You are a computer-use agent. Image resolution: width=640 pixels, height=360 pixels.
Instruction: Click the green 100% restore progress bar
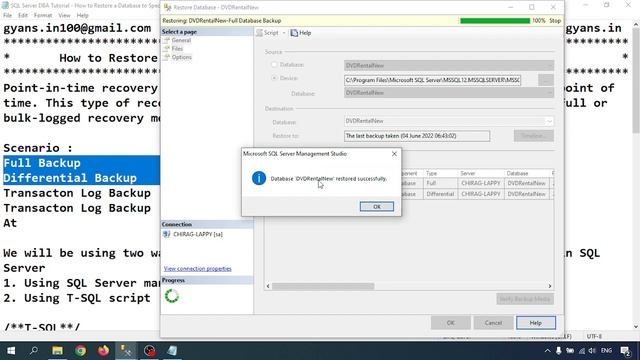coord(495,20)
